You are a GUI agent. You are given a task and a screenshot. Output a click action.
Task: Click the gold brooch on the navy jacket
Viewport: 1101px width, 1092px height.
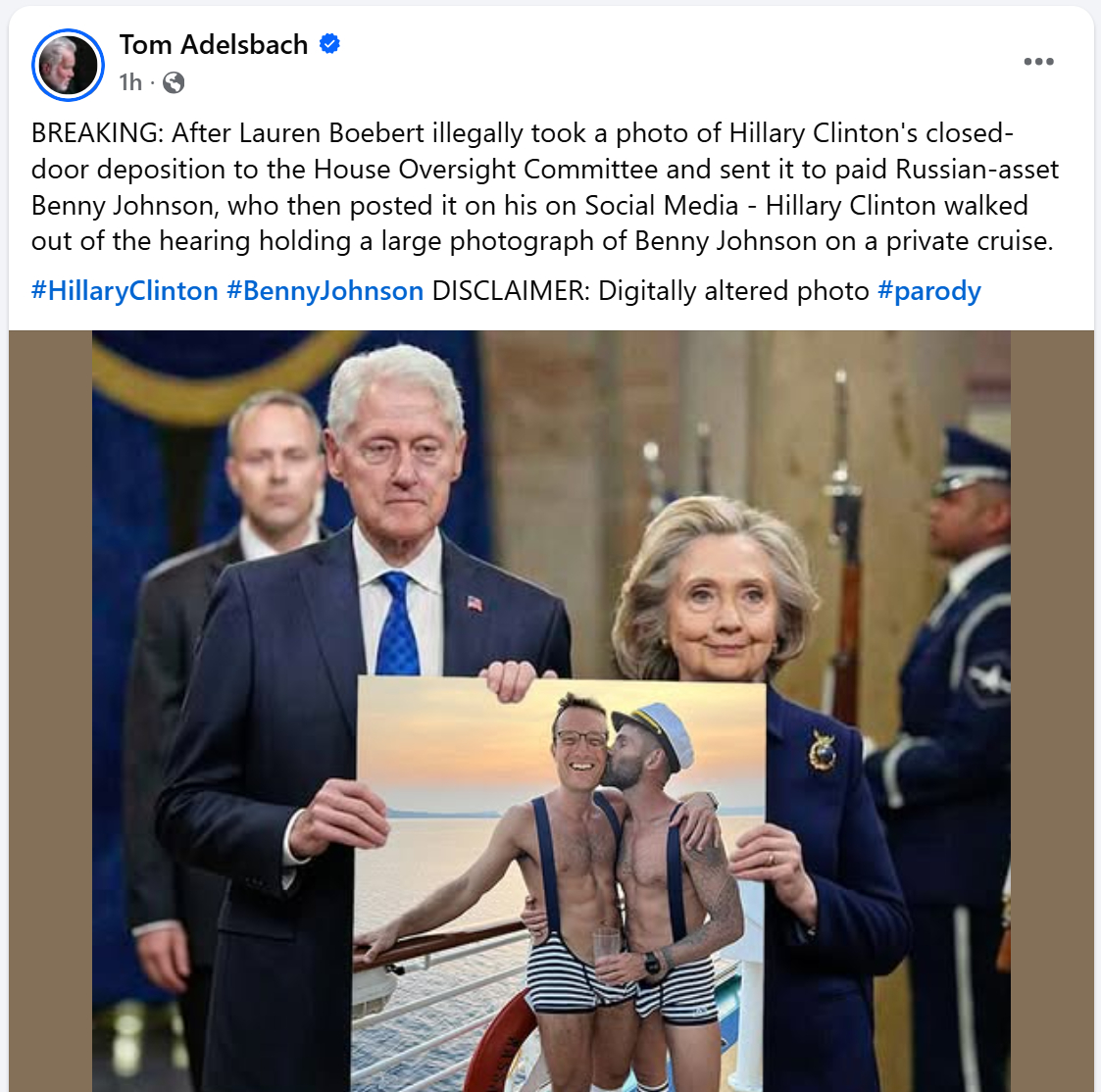(x=823, y=752)
